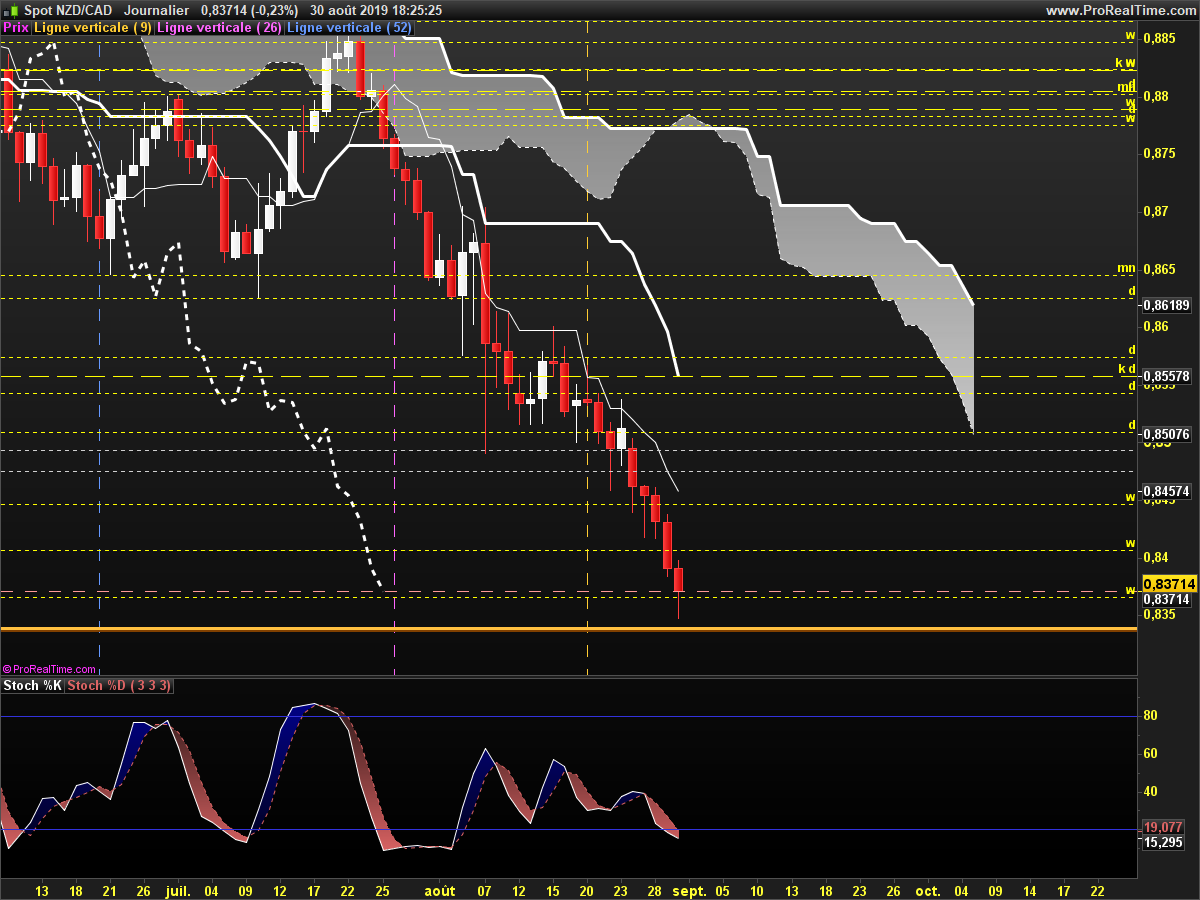The width and height of the screenshot is (1200, 900).
Task: Select the Prix indicator label
Action: coord(16,28)
